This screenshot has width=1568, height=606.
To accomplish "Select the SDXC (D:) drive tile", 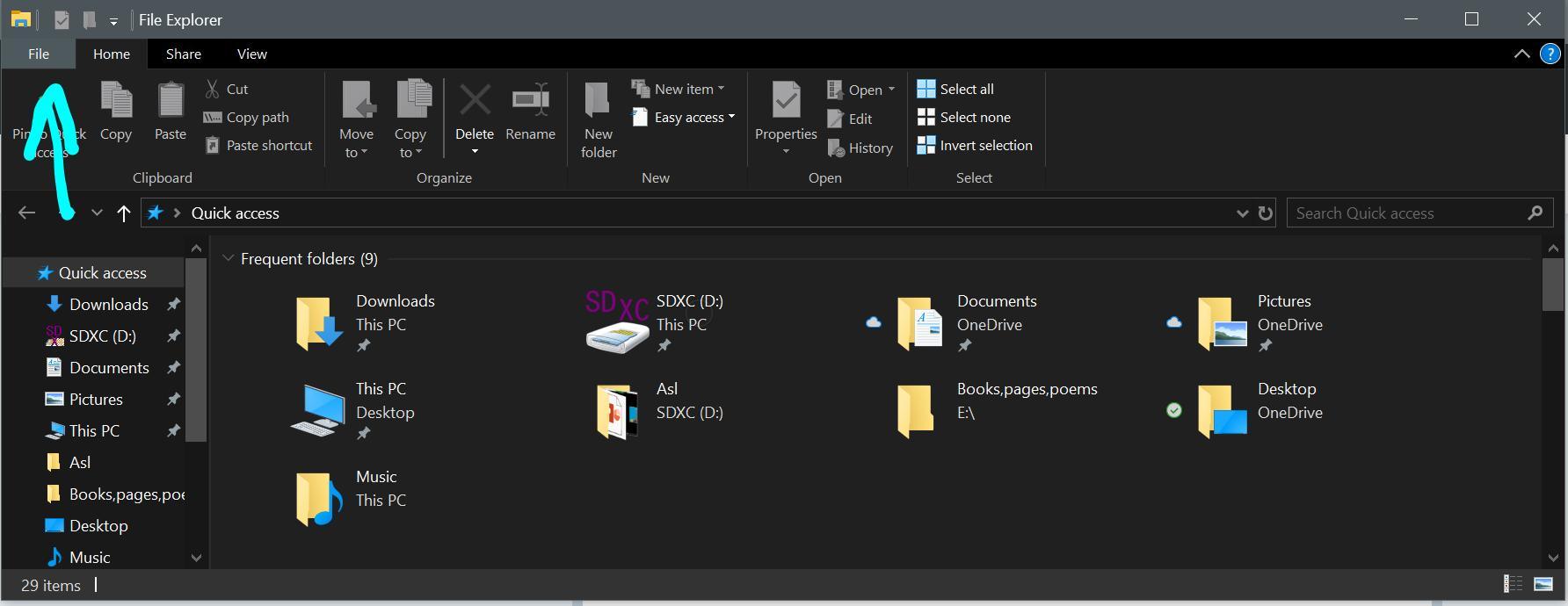I will (x=655, y=322).
